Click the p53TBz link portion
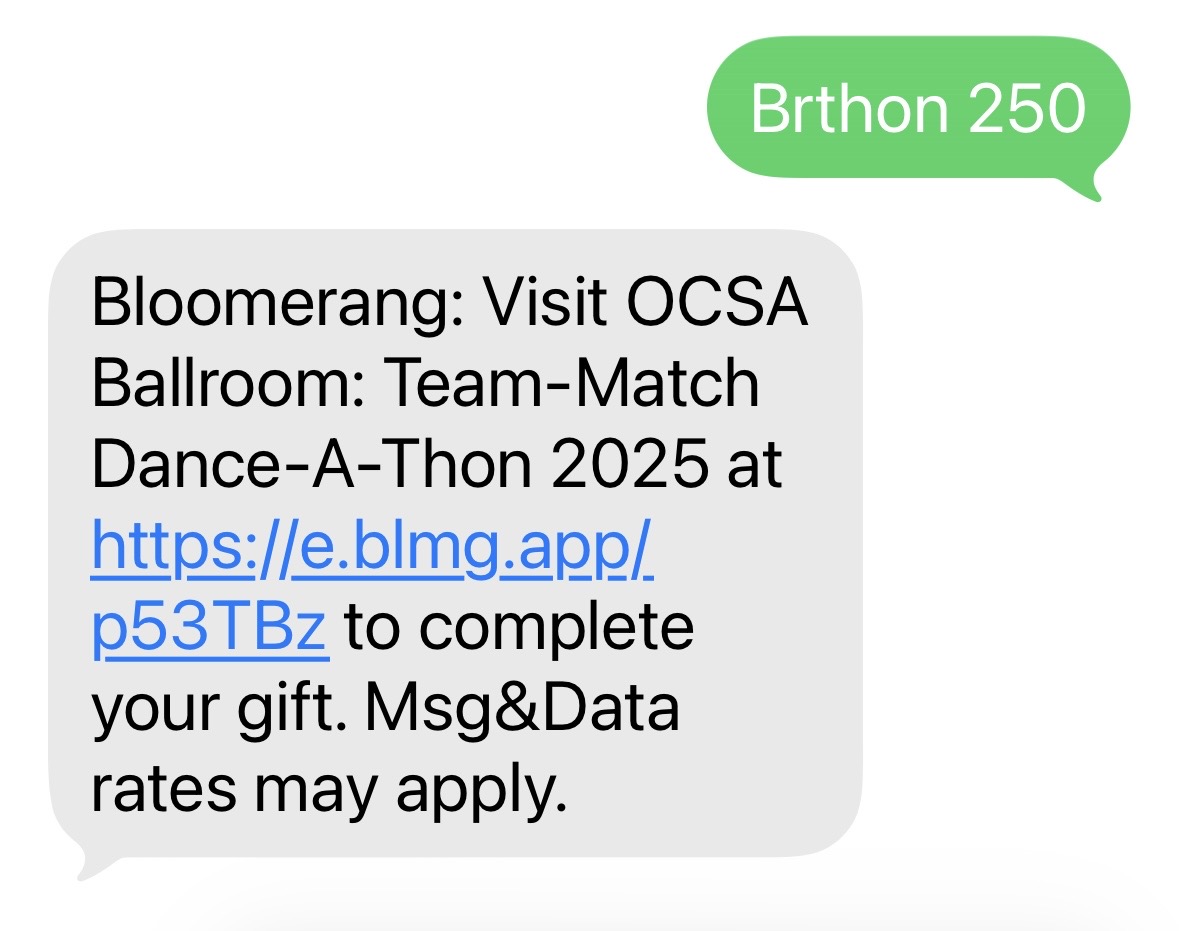Viewport: 1179px width, 931px height. pos(208,627)
